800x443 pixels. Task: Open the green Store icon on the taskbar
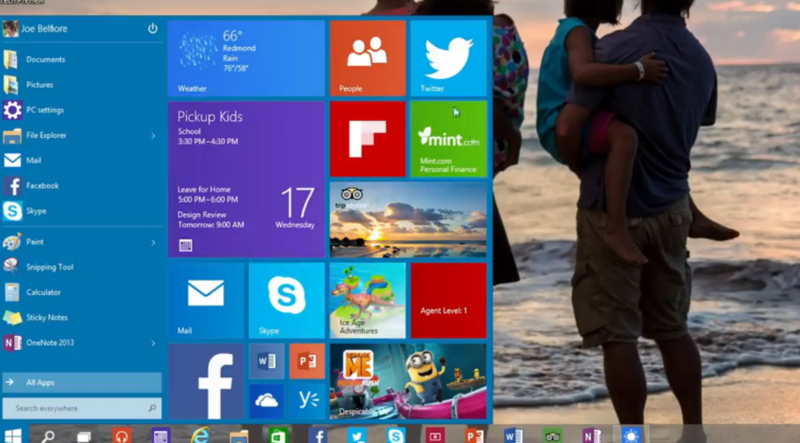279,436
